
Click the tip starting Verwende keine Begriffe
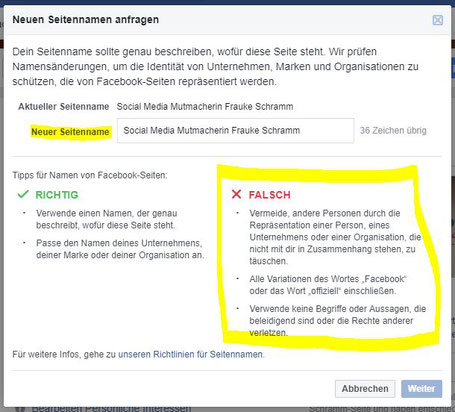[337, 321]
